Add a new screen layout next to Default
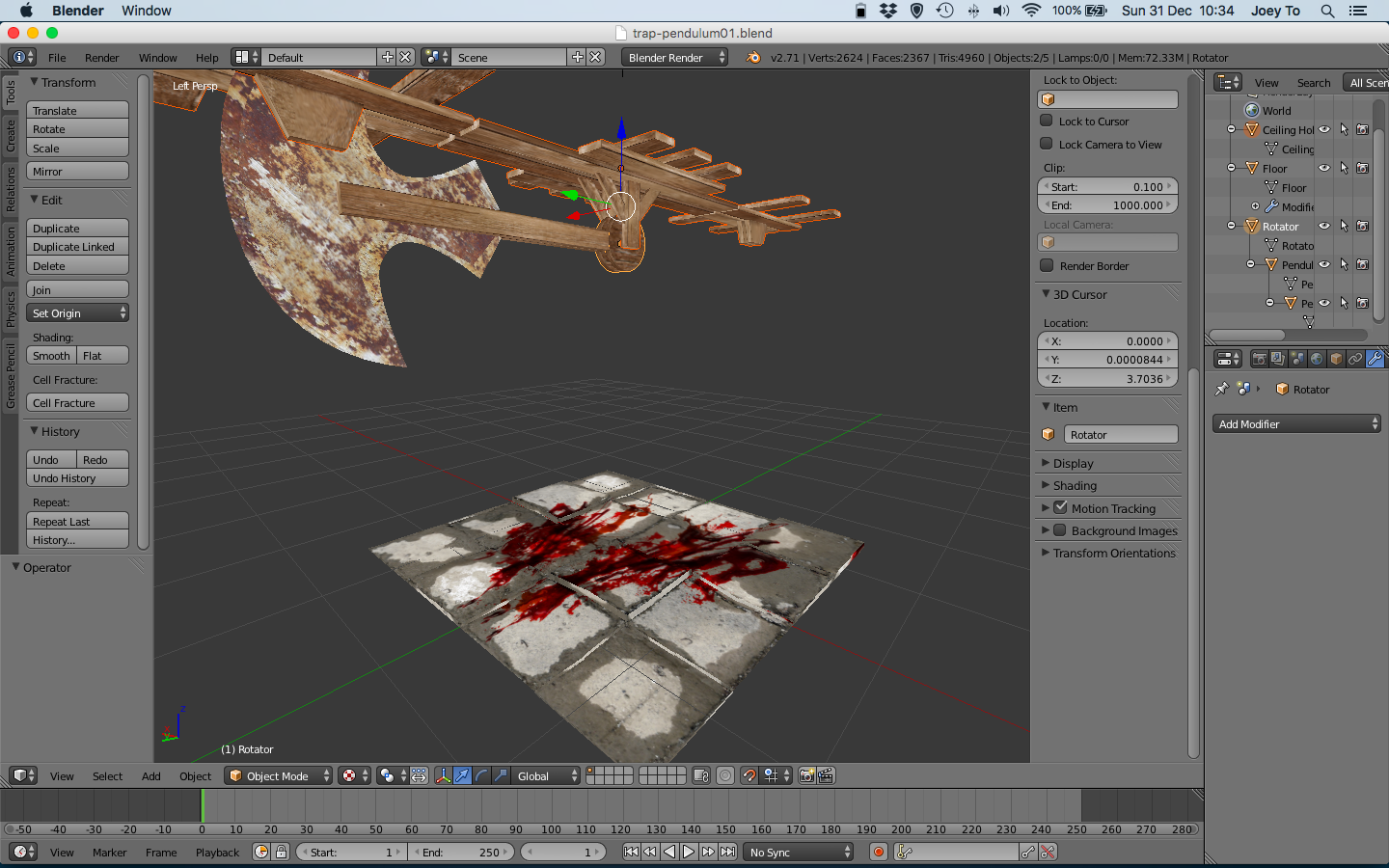1389x868 pixels. tap(387, 57)
